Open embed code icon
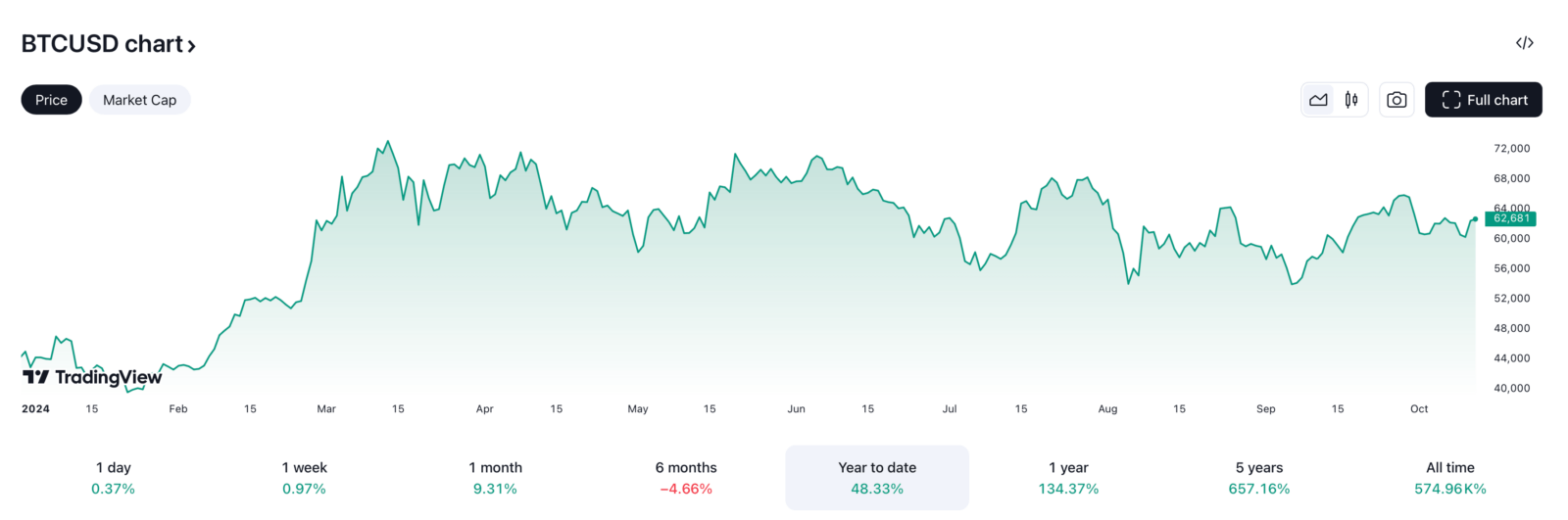This screenshot has width=1568, height=520. pos(1524,43)
